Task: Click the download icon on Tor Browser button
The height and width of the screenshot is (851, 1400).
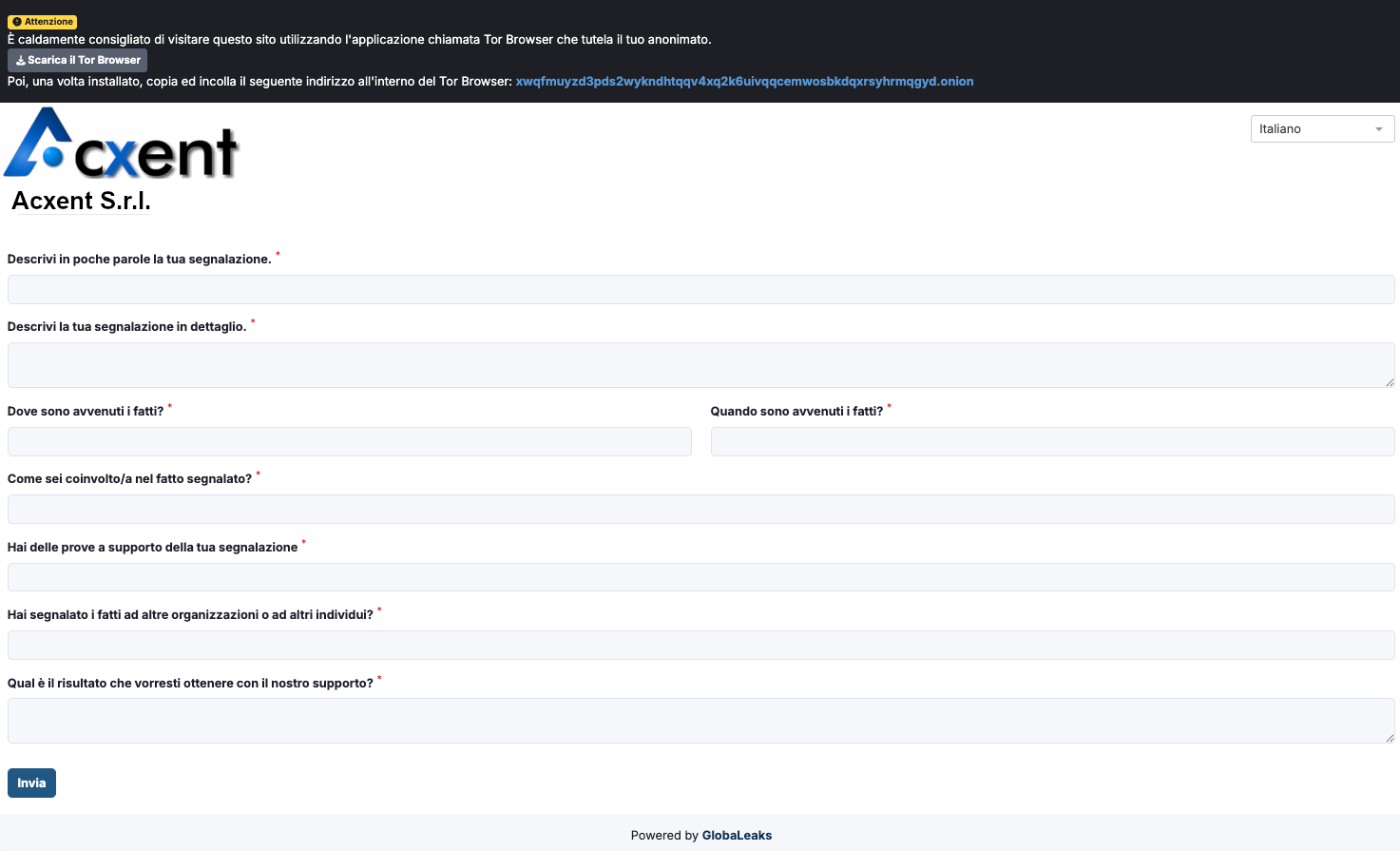Action: point(20,61)
